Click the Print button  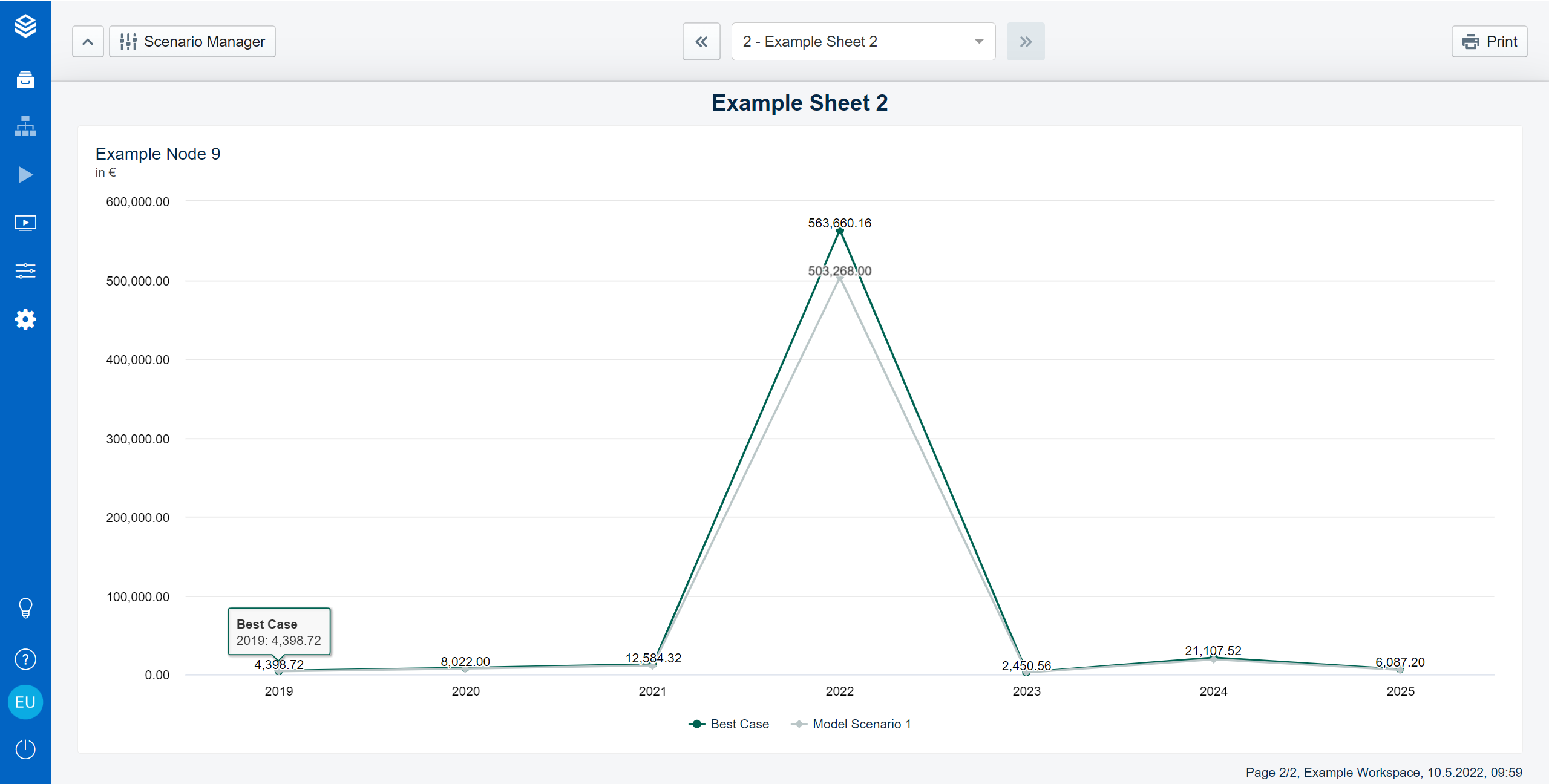pos(1489,42)
